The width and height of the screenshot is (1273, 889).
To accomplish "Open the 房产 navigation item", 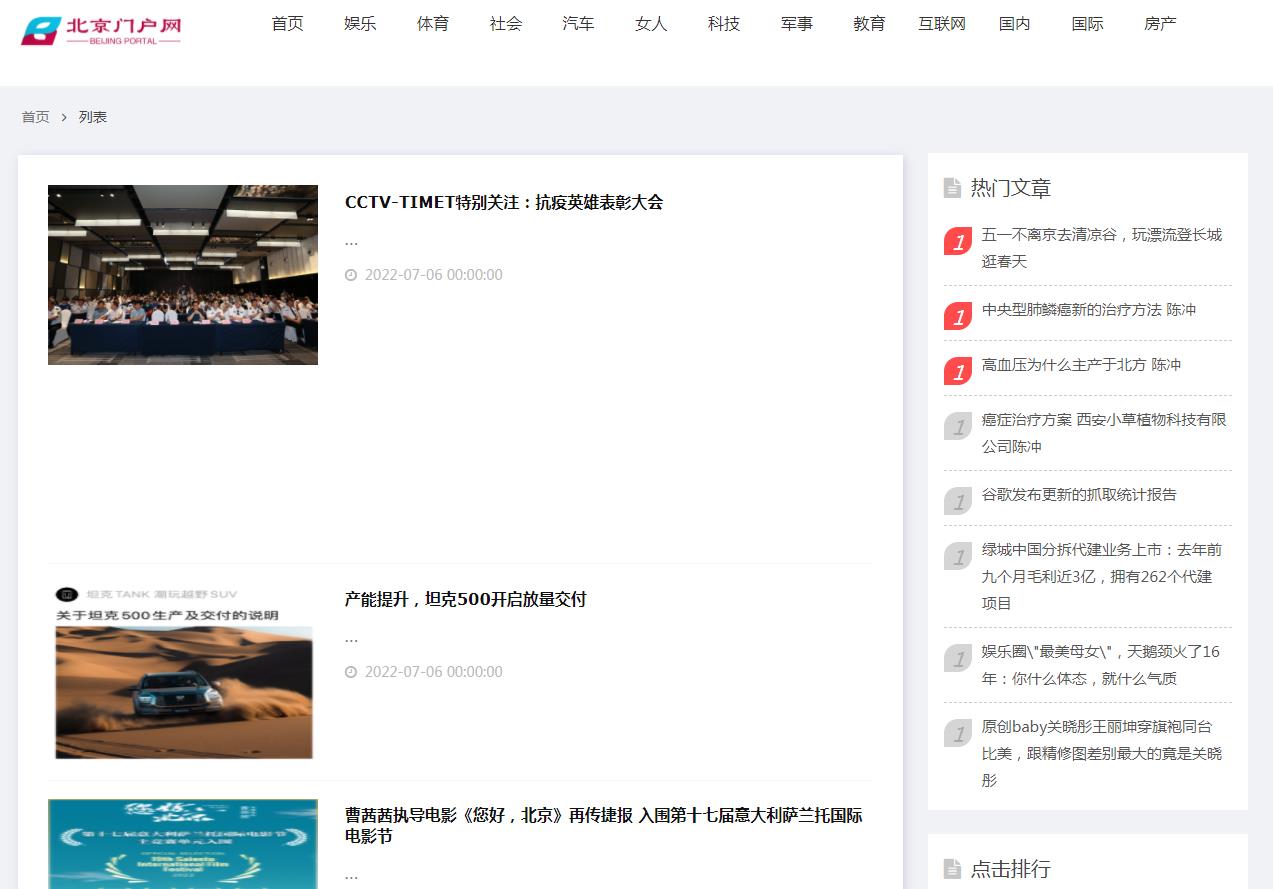I will click(x=1161, y=23).
